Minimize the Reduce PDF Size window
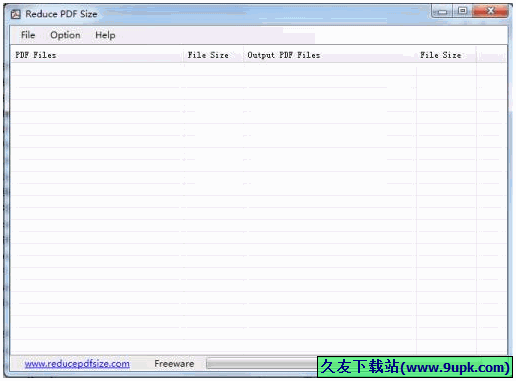 tap(442, 11)
